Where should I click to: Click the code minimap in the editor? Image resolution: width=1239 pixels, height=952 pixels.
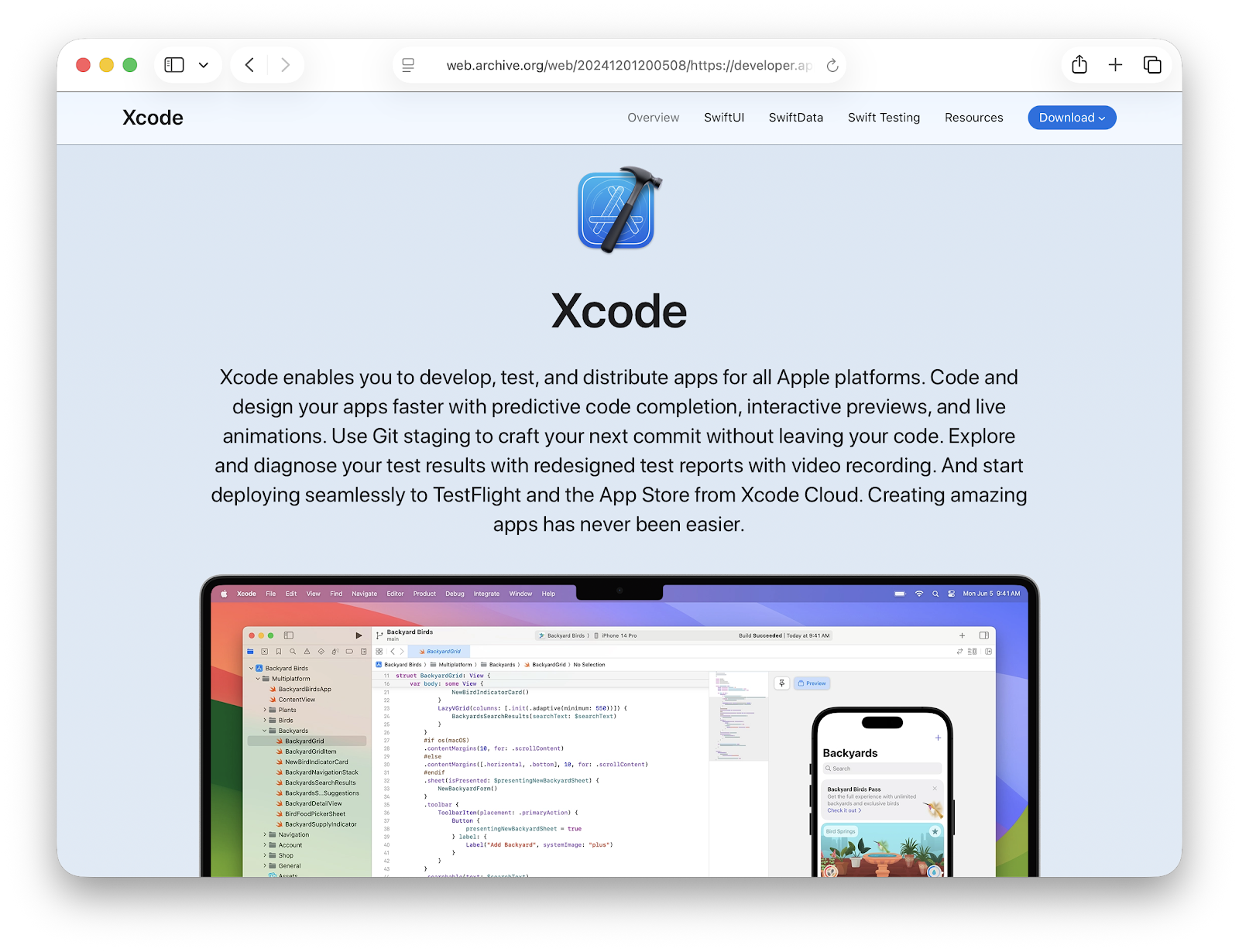[x=739, y=716]
